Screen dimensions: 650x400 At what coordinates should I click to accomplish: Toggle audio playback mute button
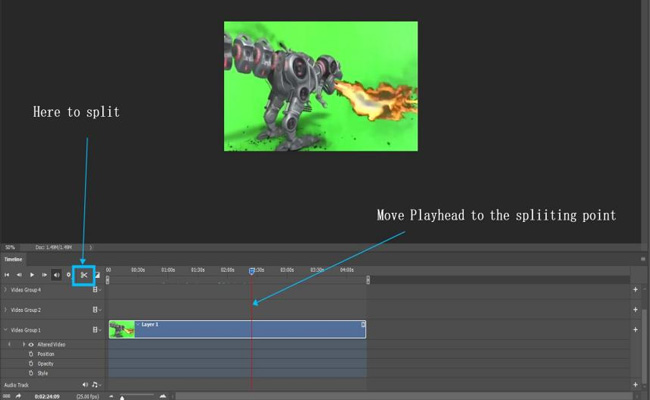[x=56, y=275]
